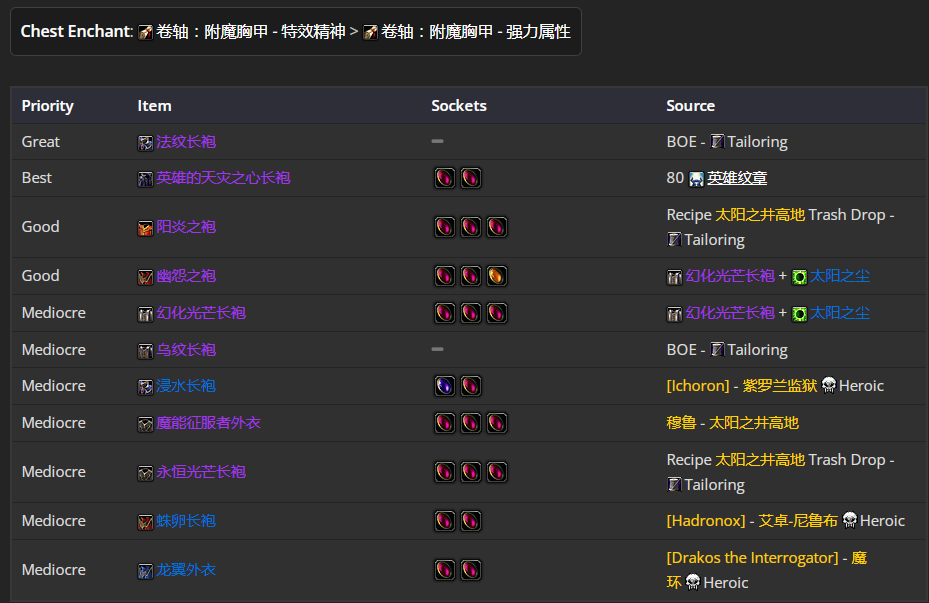Click the Tailoring icon in the 法纹长袍 row
The height and width of the screenshot is (603, 929).
click(717, 141)
